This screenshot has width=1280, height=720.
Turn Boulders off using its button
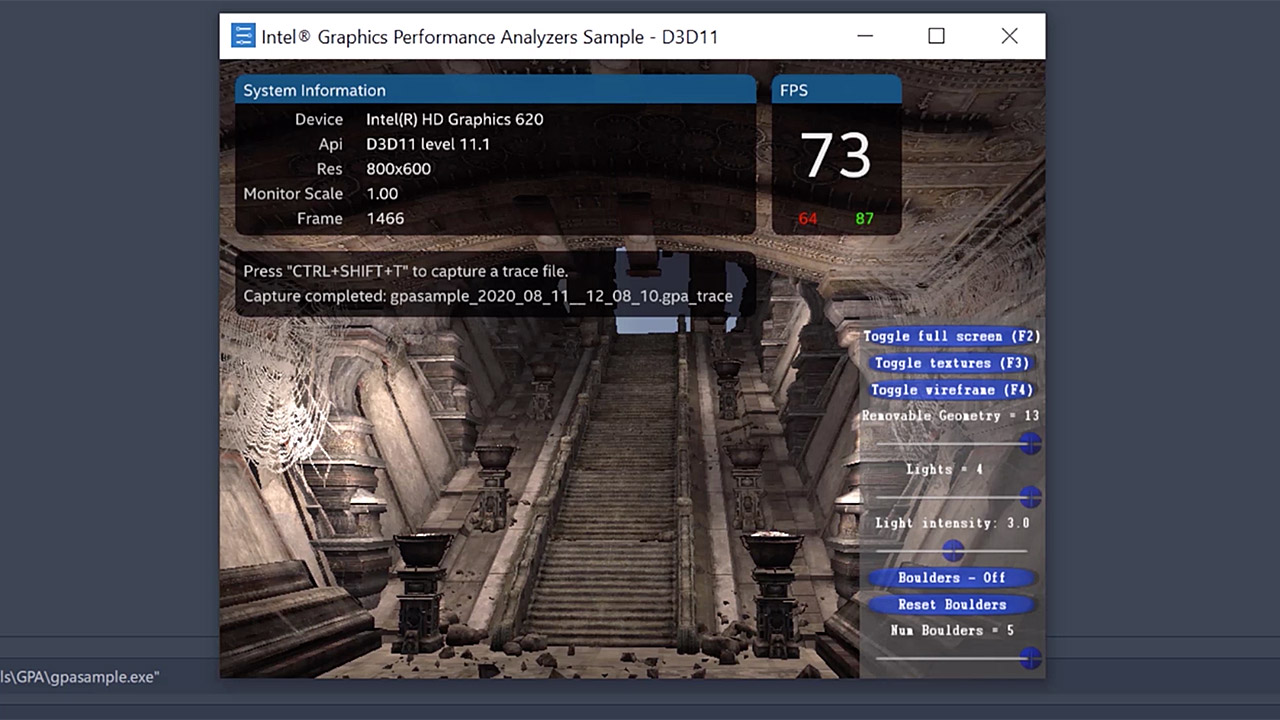pyautogui.click(x=951, y=577)
